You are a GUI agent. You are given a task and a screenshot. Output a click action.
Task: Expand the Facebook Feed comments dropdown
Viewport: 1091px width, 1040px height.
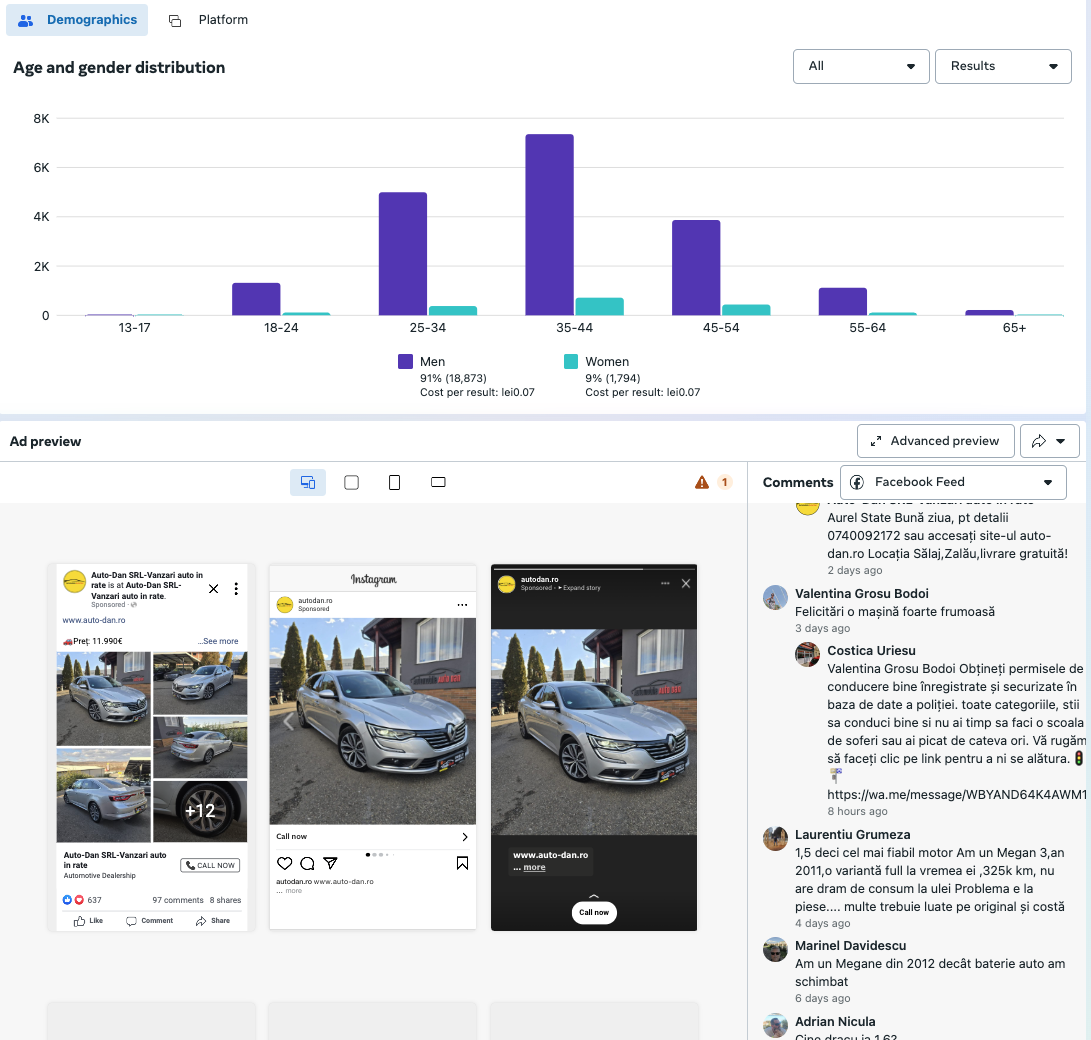(952, 482)
